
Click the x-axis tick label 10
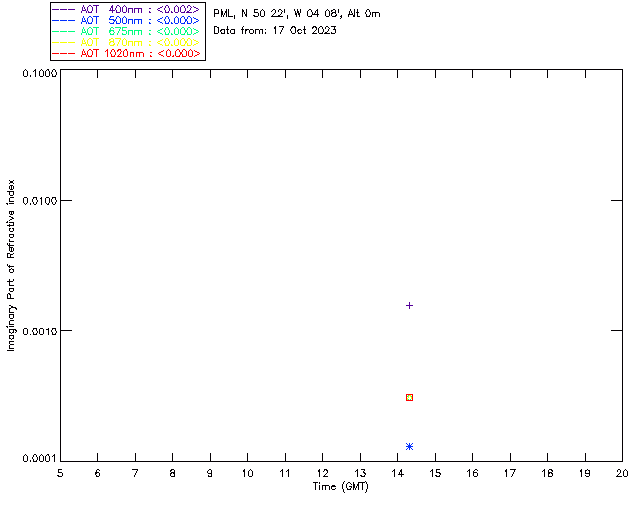click(x=247, y=473)
